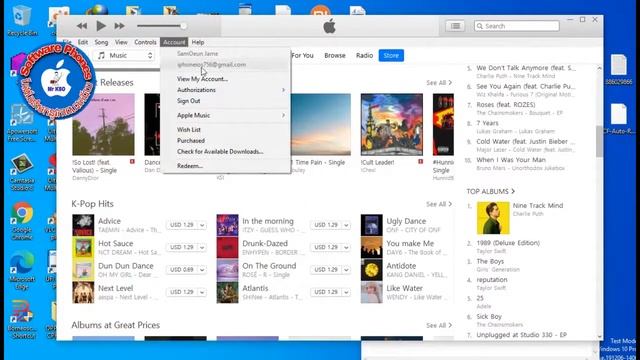Image resolution: width=640 pixels, height=360 pixels.
Task: Expand the Apple Music submenu
Action: click(x=226, y=116)
